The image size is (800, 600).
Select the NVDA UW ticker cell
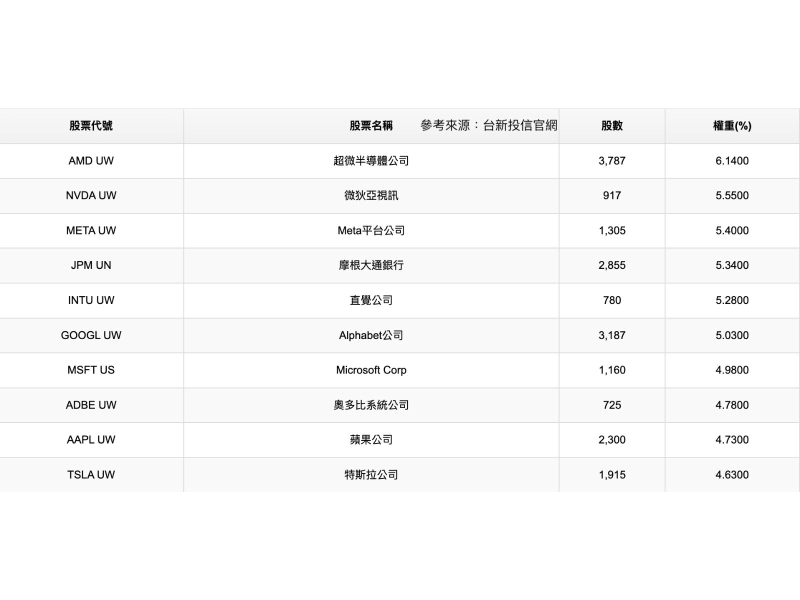click(x=91, y=196)
